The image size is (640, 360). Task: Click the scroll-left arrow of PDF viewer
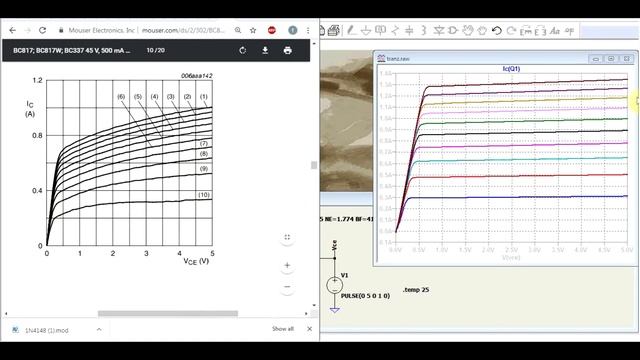6,313
